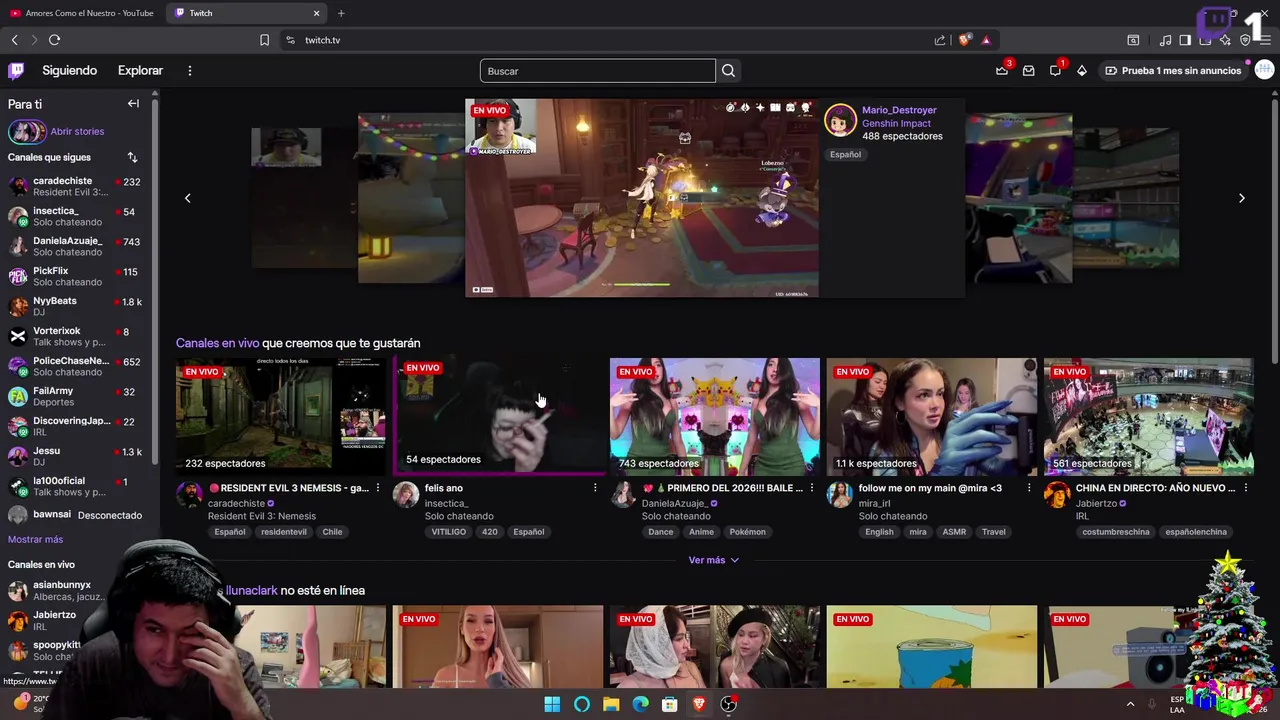The height and width of the screenshot is (720, 1280).
Task: Open the Explorar tab
Action: [140, 71]
